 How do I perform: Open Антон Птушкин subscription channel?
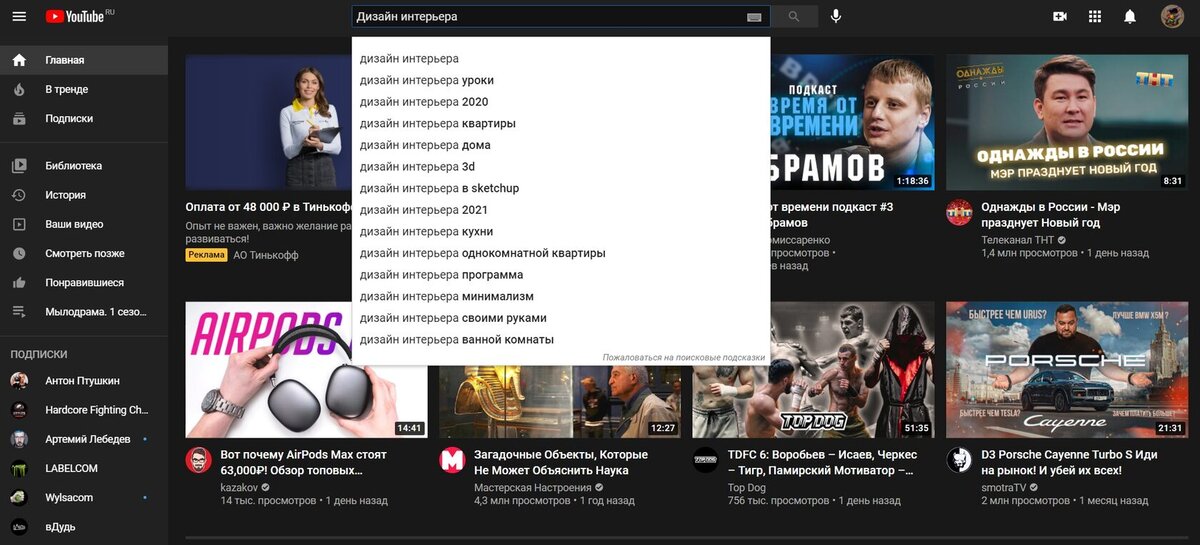click(x=84, y=381)
